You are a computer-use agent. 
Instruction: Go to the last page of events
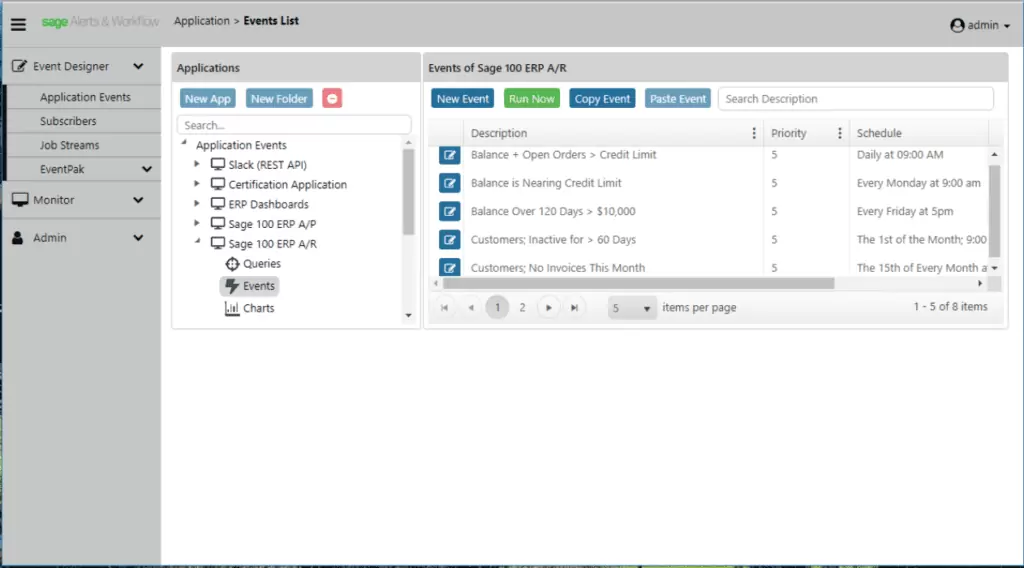[x=574, y=308]
